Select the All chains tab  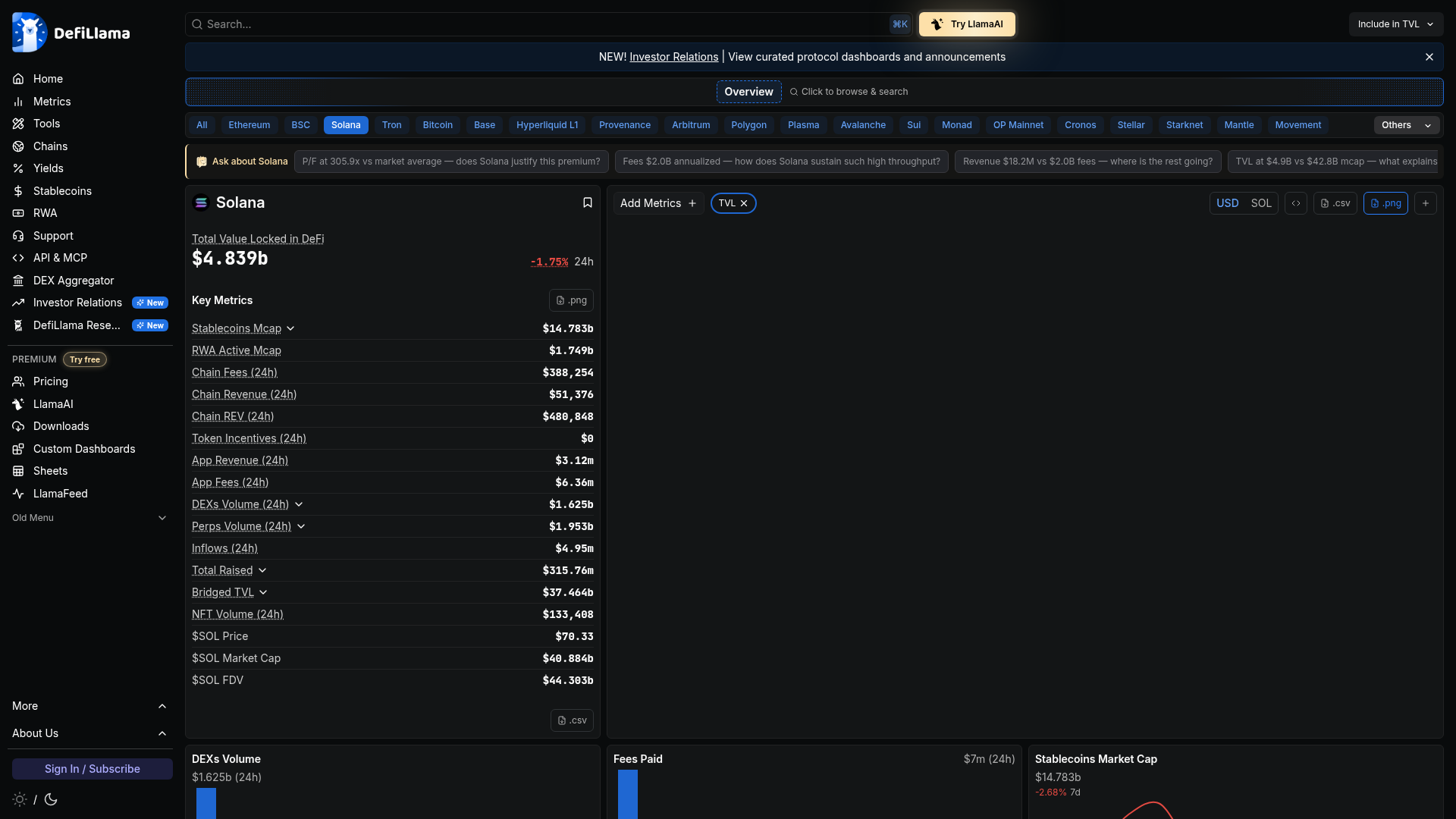tap(202, 125)
